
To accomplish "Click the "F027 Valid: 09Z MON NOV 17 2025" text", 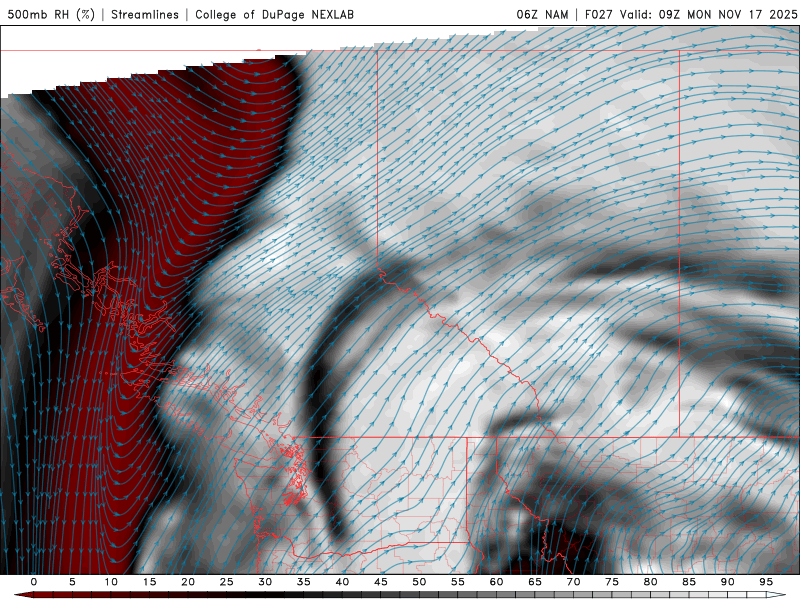I will tap(691, 14).
